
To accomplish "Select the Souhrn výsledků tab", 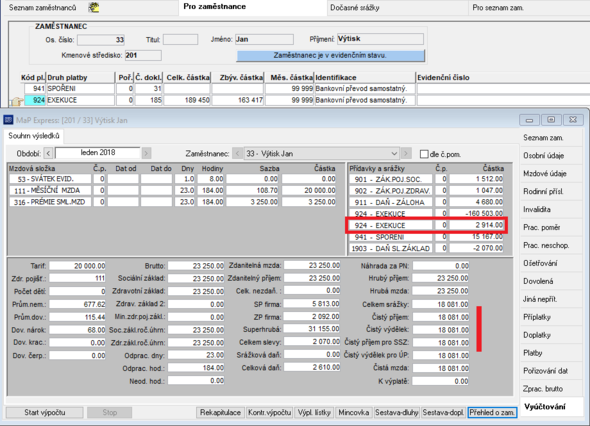I will coord(34,136).
